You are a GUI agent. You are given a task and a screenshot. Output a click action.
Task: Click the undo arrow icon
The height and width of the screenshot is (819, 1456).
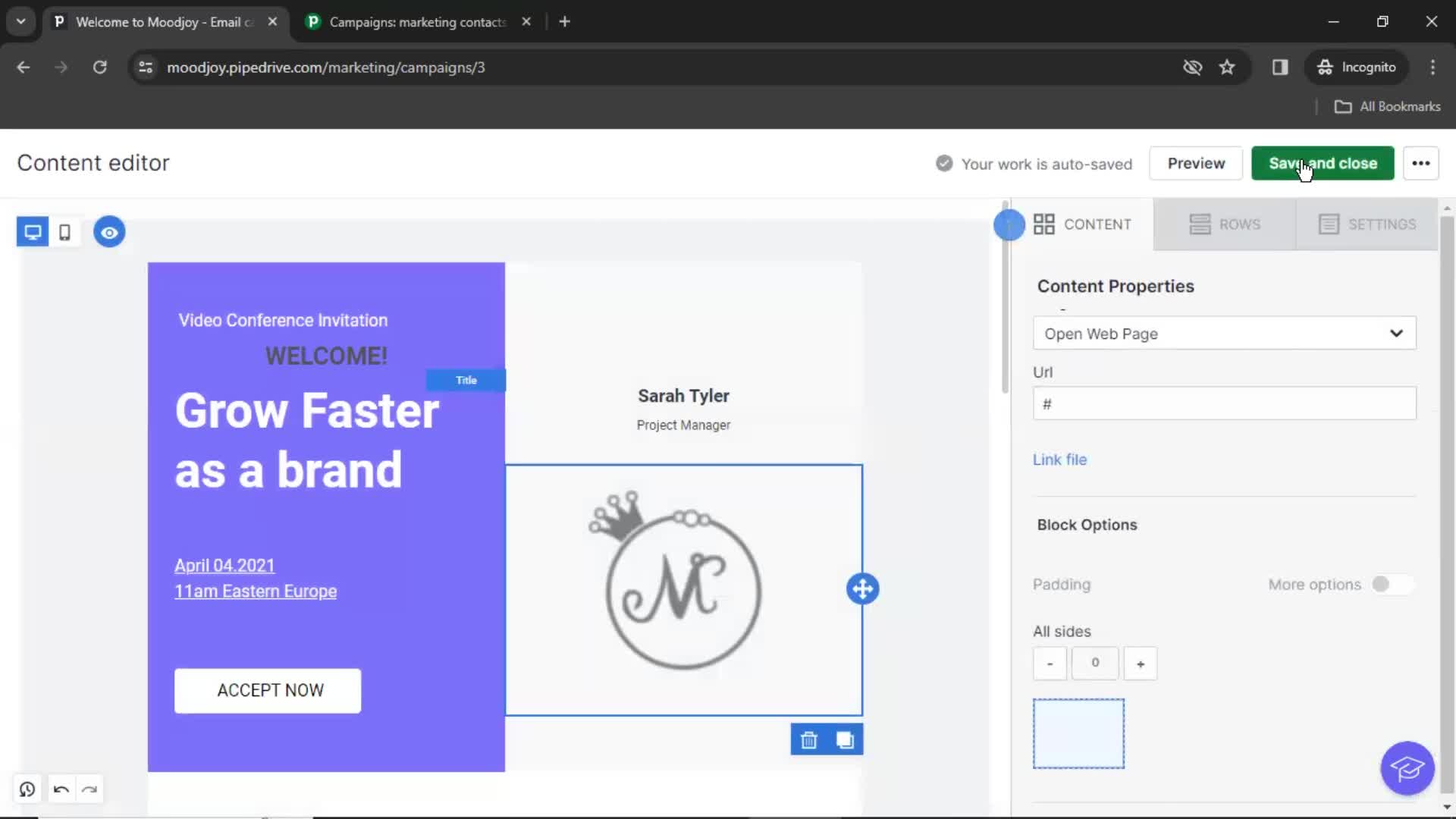point(61,790)
